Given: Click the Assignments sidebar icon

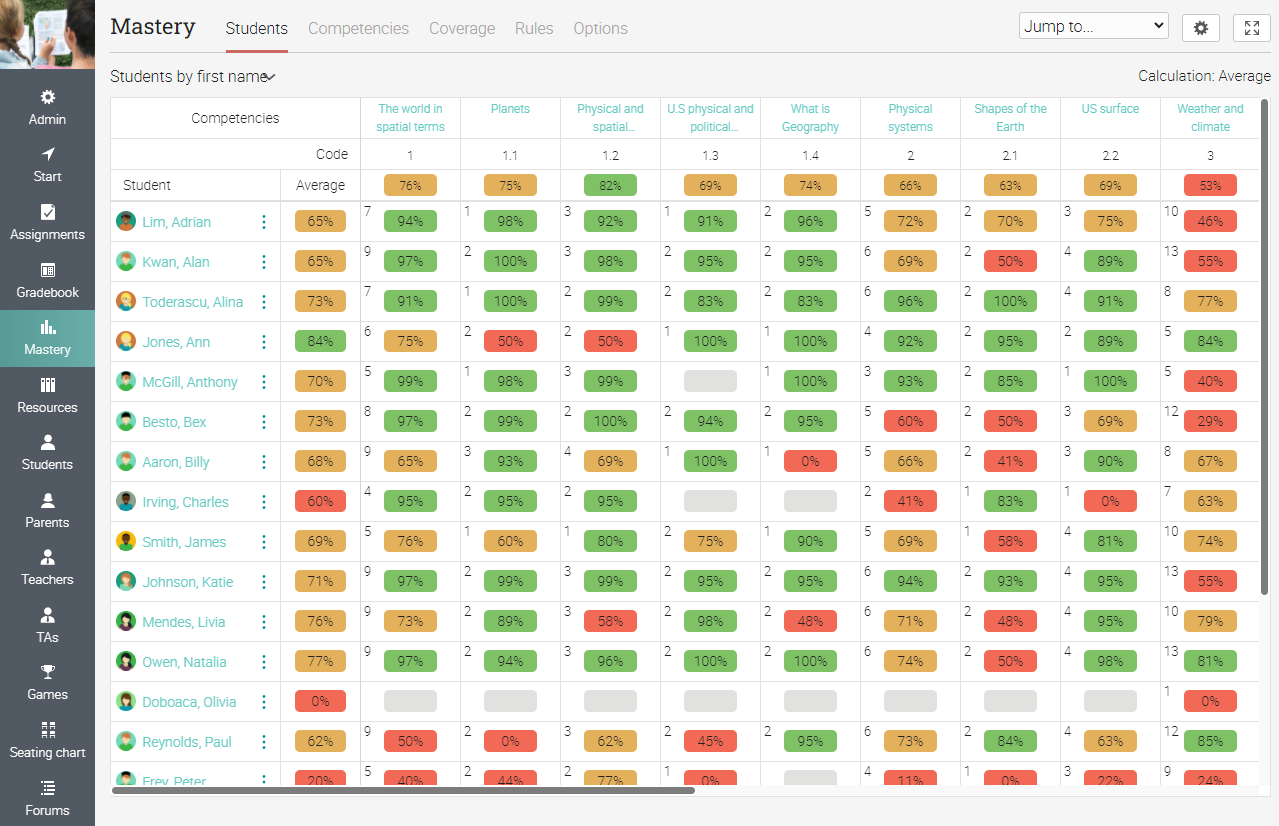Looking at the screenshot, I should 47,212.
